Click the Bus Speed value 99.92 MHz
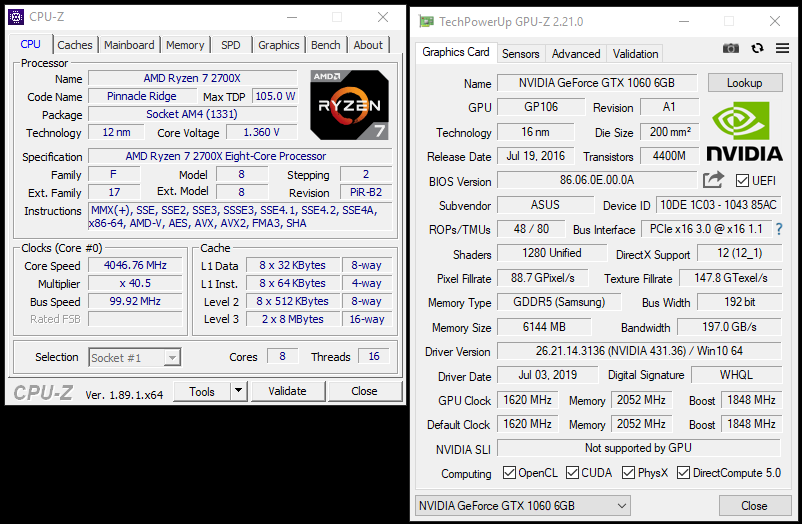 pyautogui.click(x=136, y=301)
